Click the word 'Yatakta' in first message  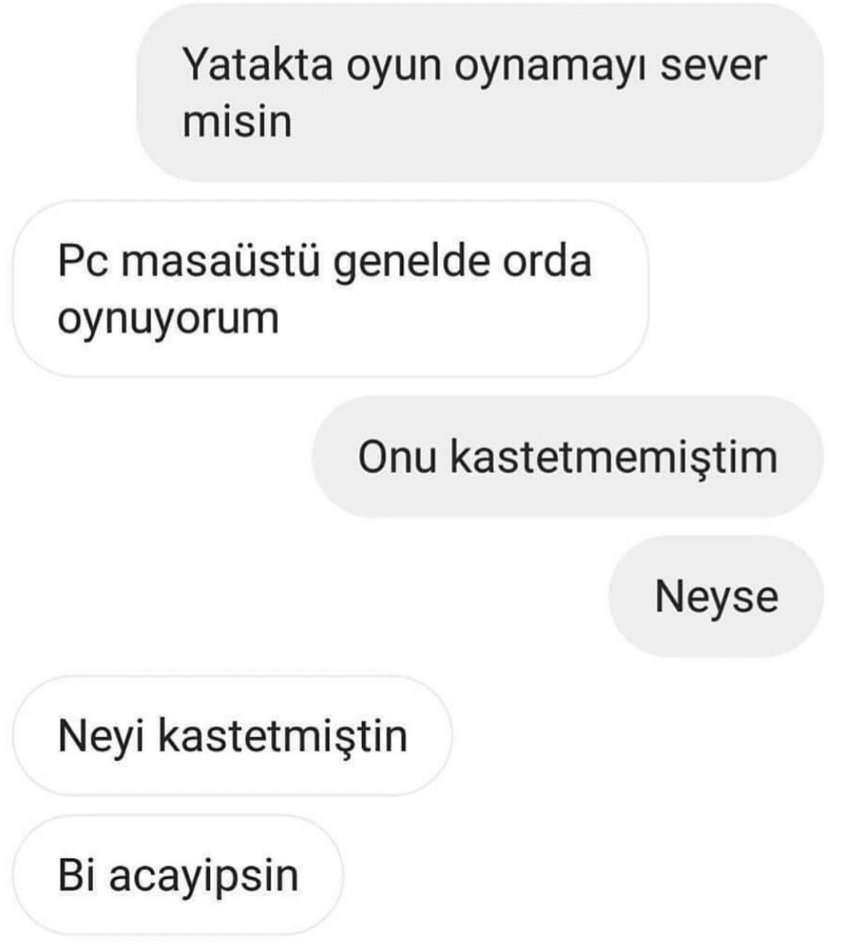257,65
